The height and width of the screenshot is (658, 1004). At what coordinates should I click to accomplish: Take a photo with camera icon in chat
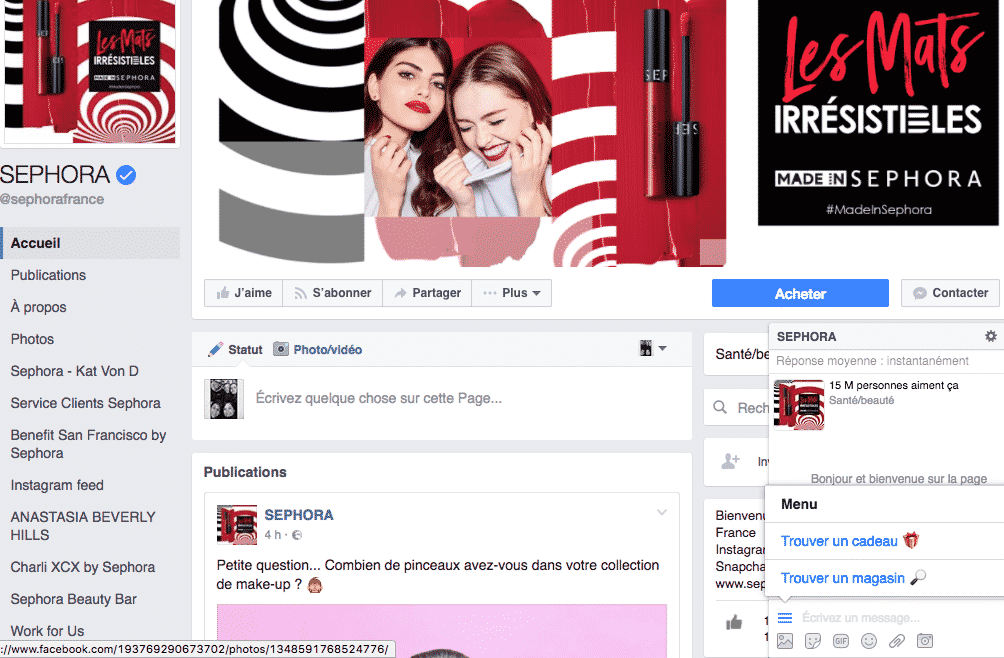coord(925,641)
